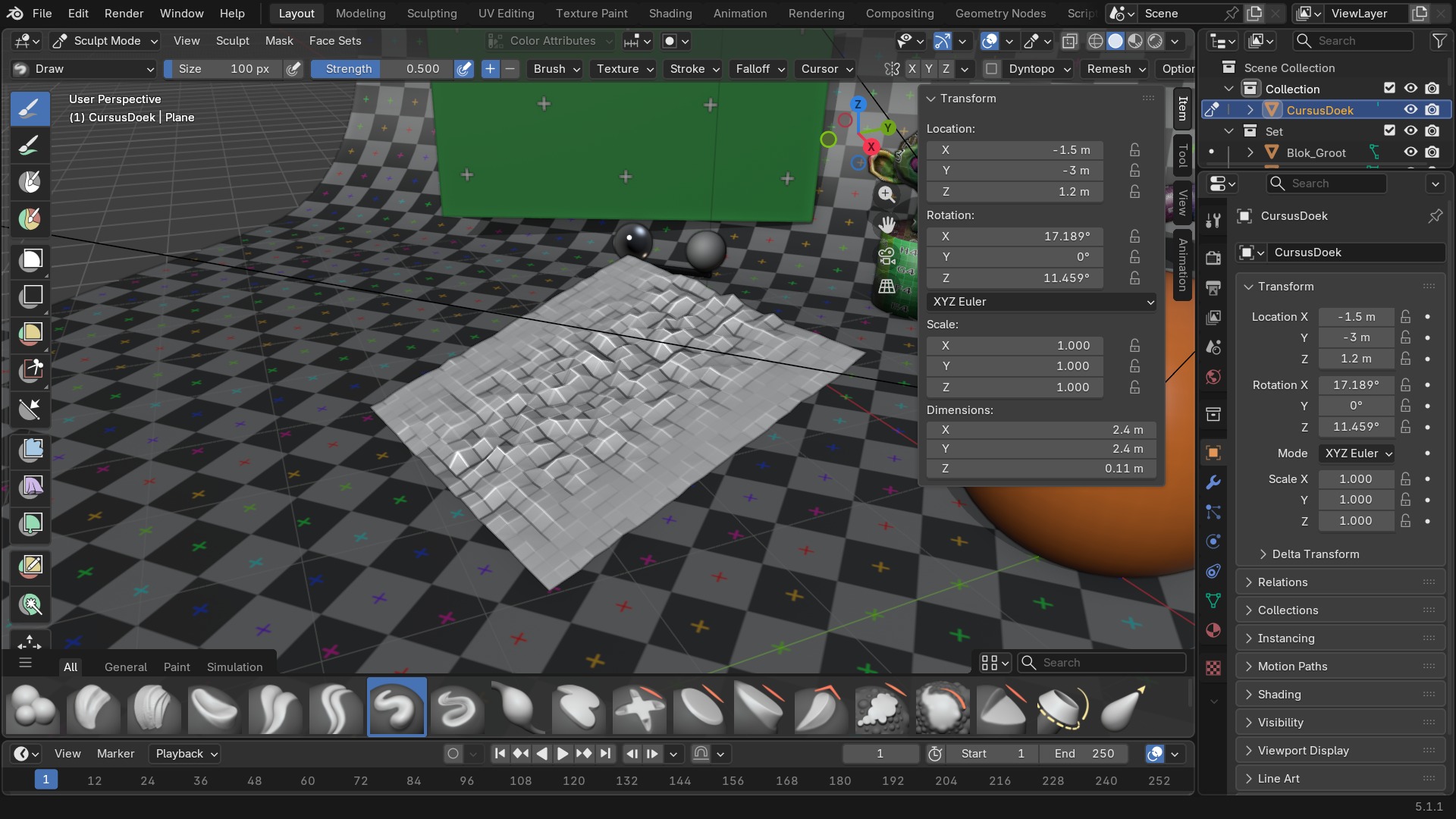Screen dimensions: 1456x819
Task: Toggle size pressure sensitivity pen icon
Action: point(293,69)
